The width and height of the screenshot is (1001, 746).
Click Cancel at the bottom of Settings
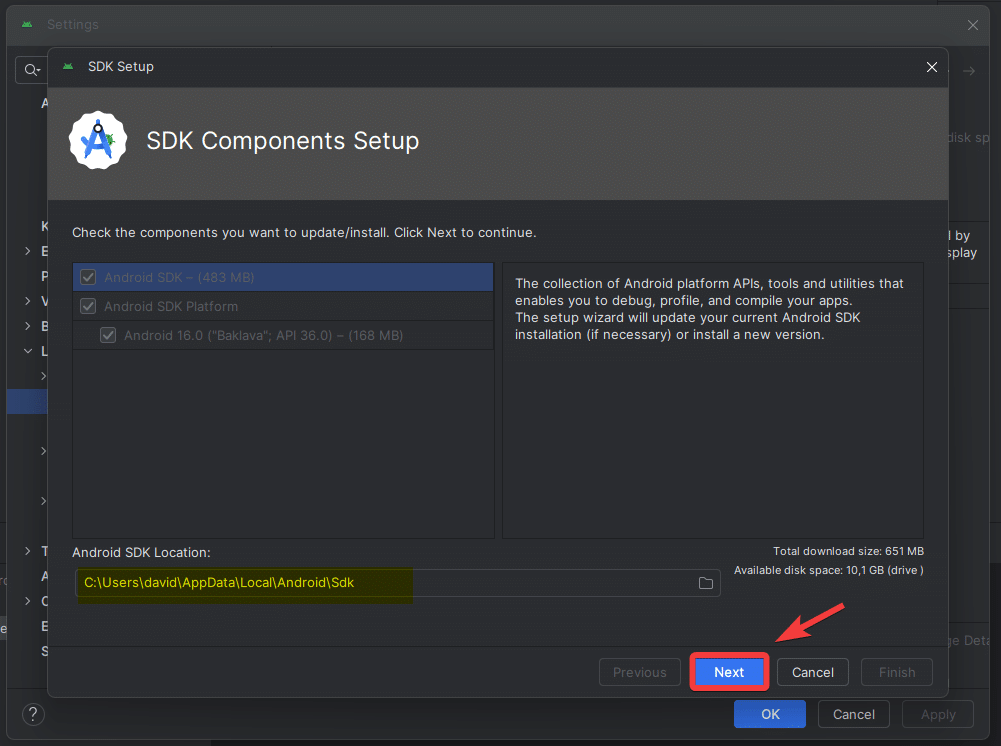click(853, 714)
